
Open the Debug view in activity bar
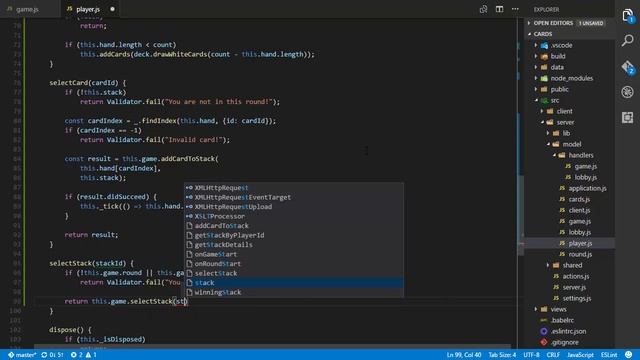click(628, 92)
